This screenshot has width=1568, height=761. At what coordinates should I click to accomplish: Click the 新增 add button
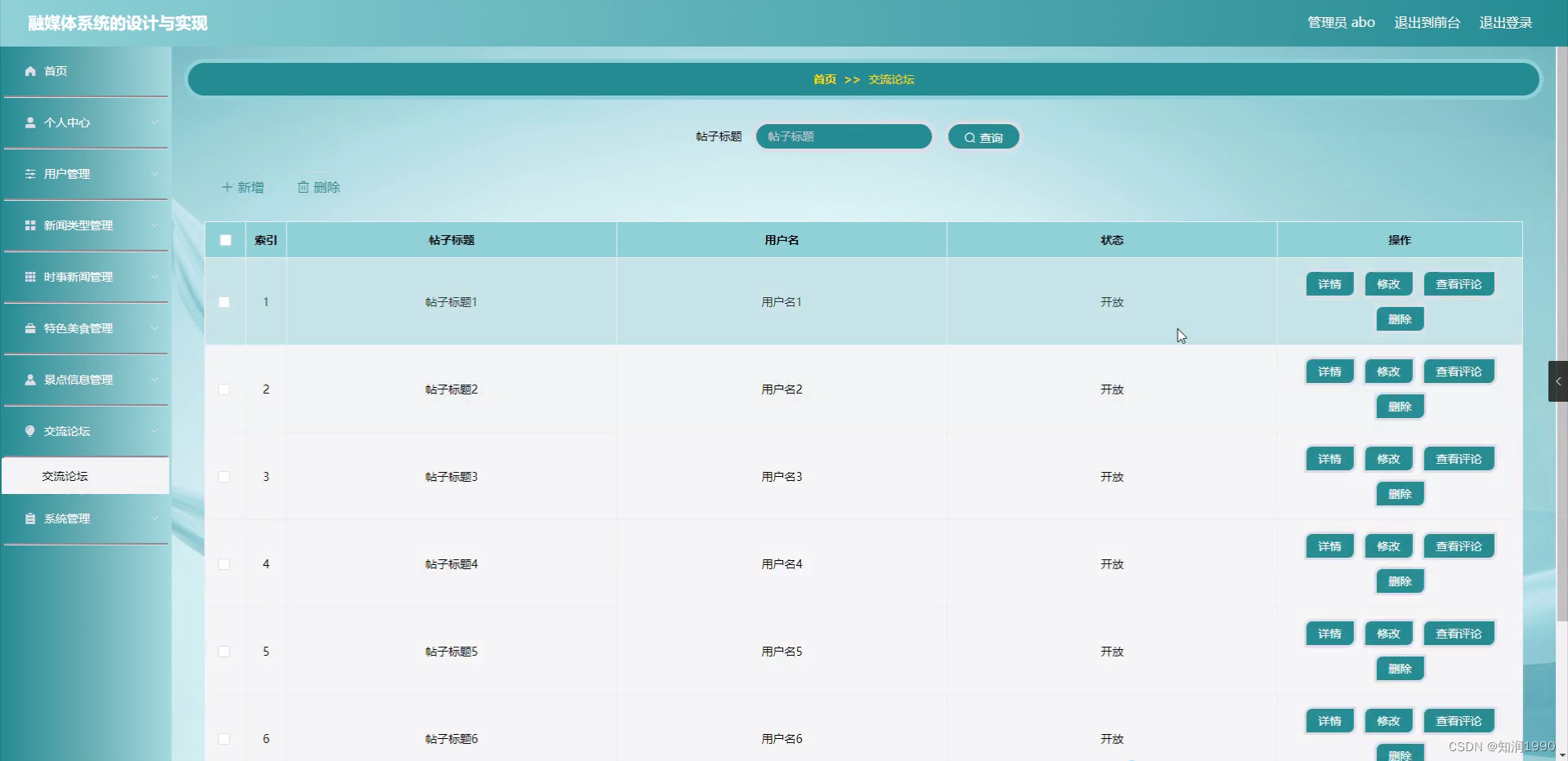[x=243, y=187]
